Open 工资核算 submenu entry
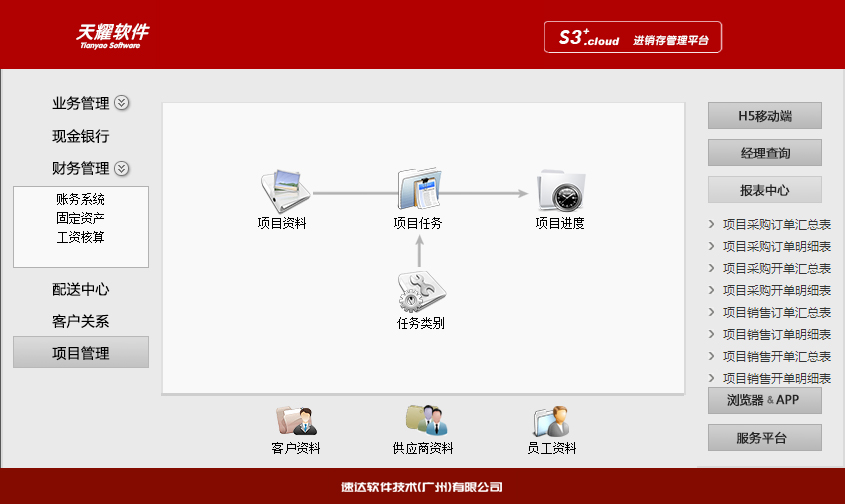 click(x=81, y=237)
